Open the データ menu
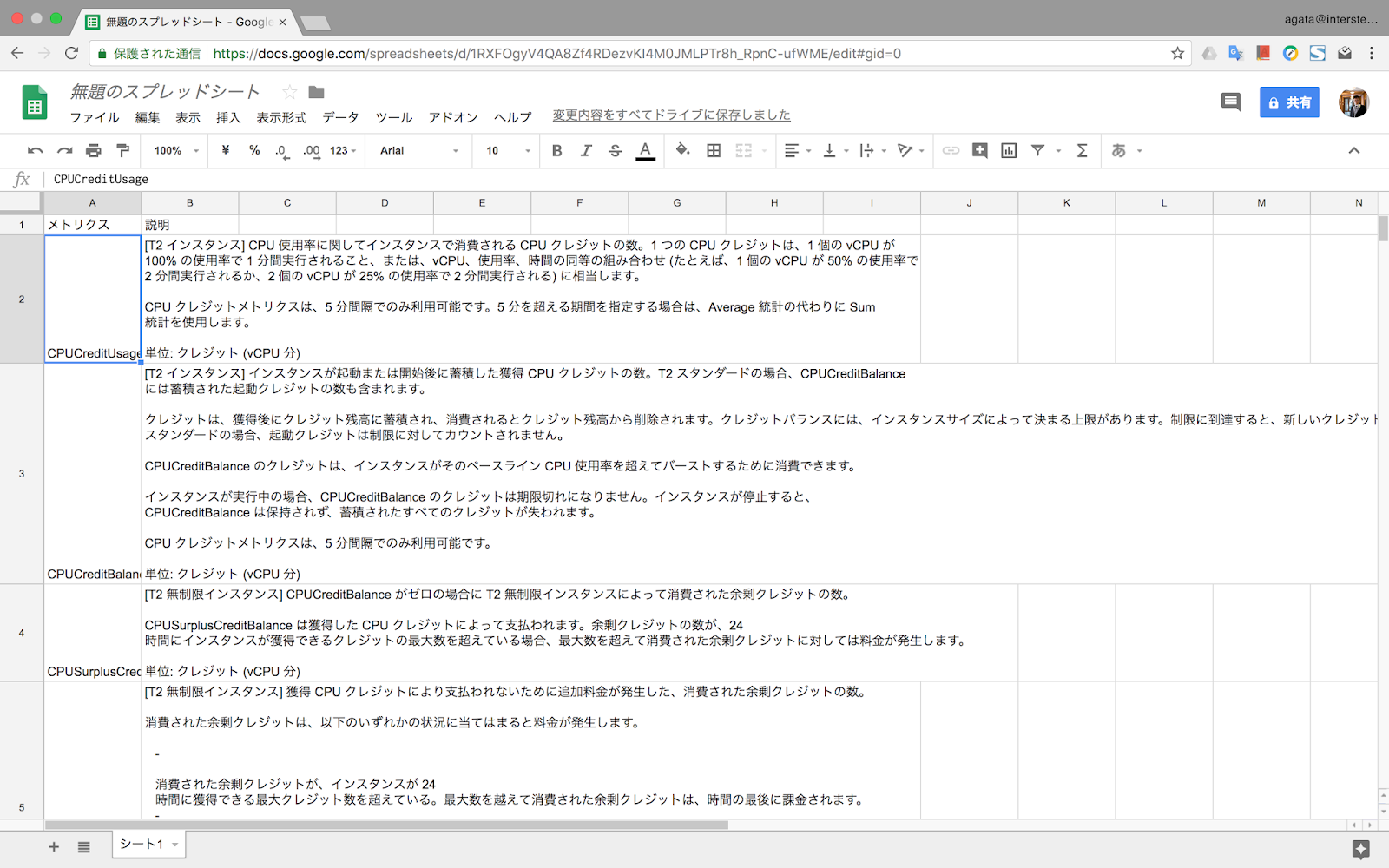 [x=340, y=117]
